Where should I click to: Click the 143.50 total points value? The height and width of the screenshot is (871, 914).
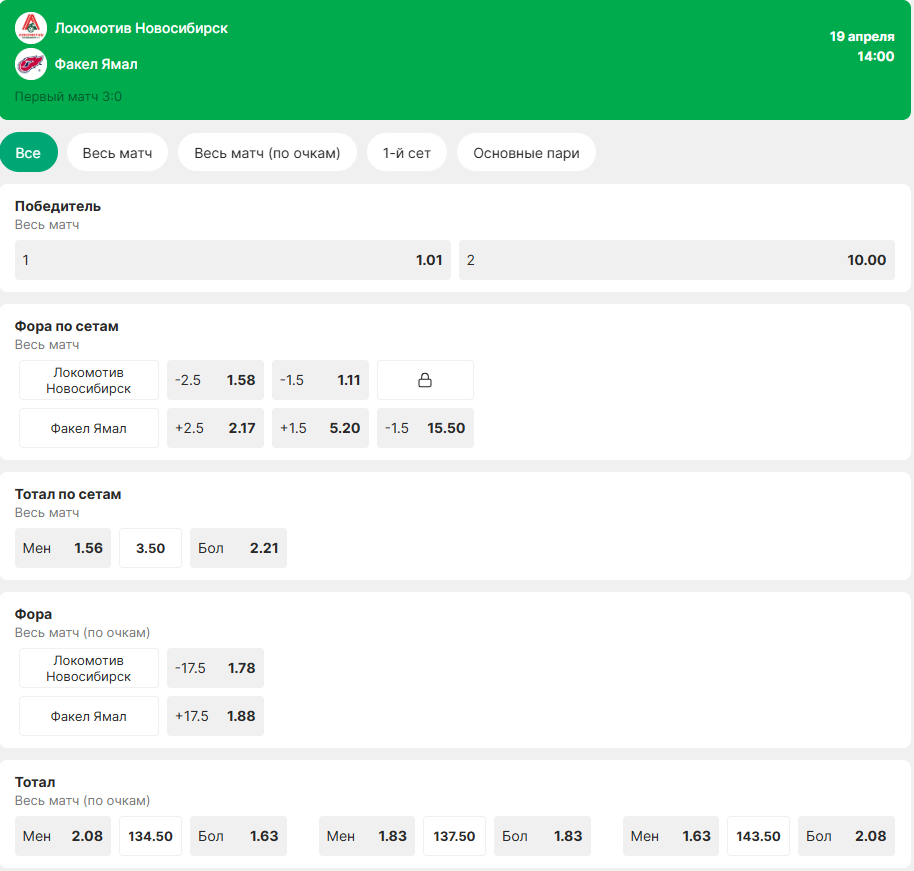[x=758, y=836]
